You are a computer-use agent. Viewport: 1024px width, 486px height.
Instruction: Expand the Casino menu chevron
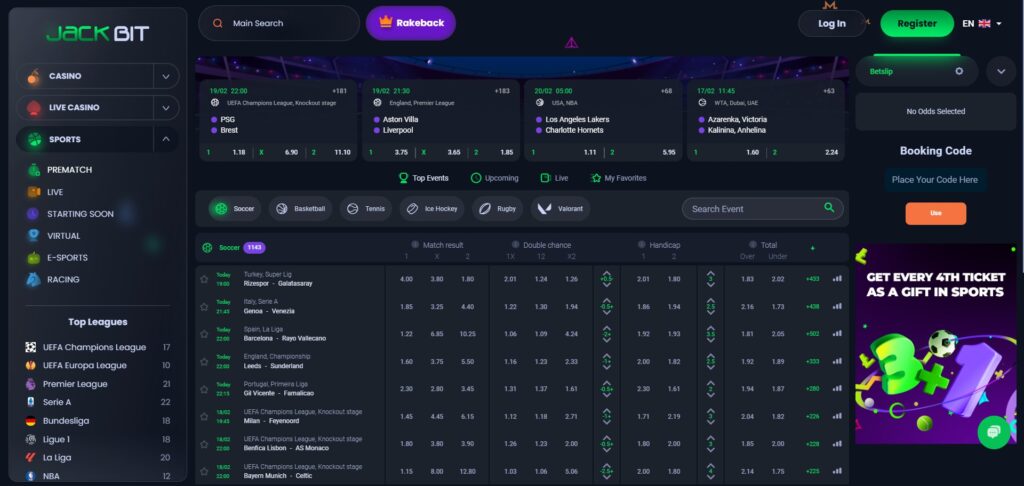(x=165, y=76)
